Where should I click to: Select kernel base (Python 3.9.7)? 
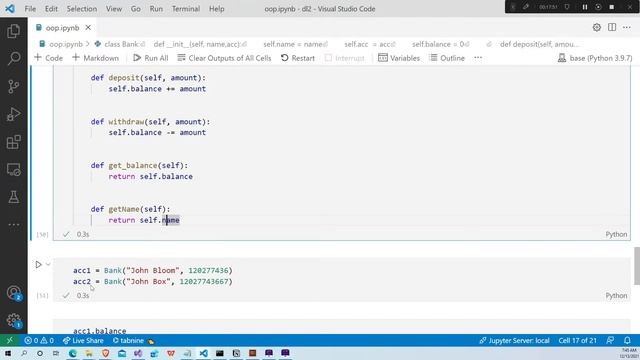coord(595,58)
